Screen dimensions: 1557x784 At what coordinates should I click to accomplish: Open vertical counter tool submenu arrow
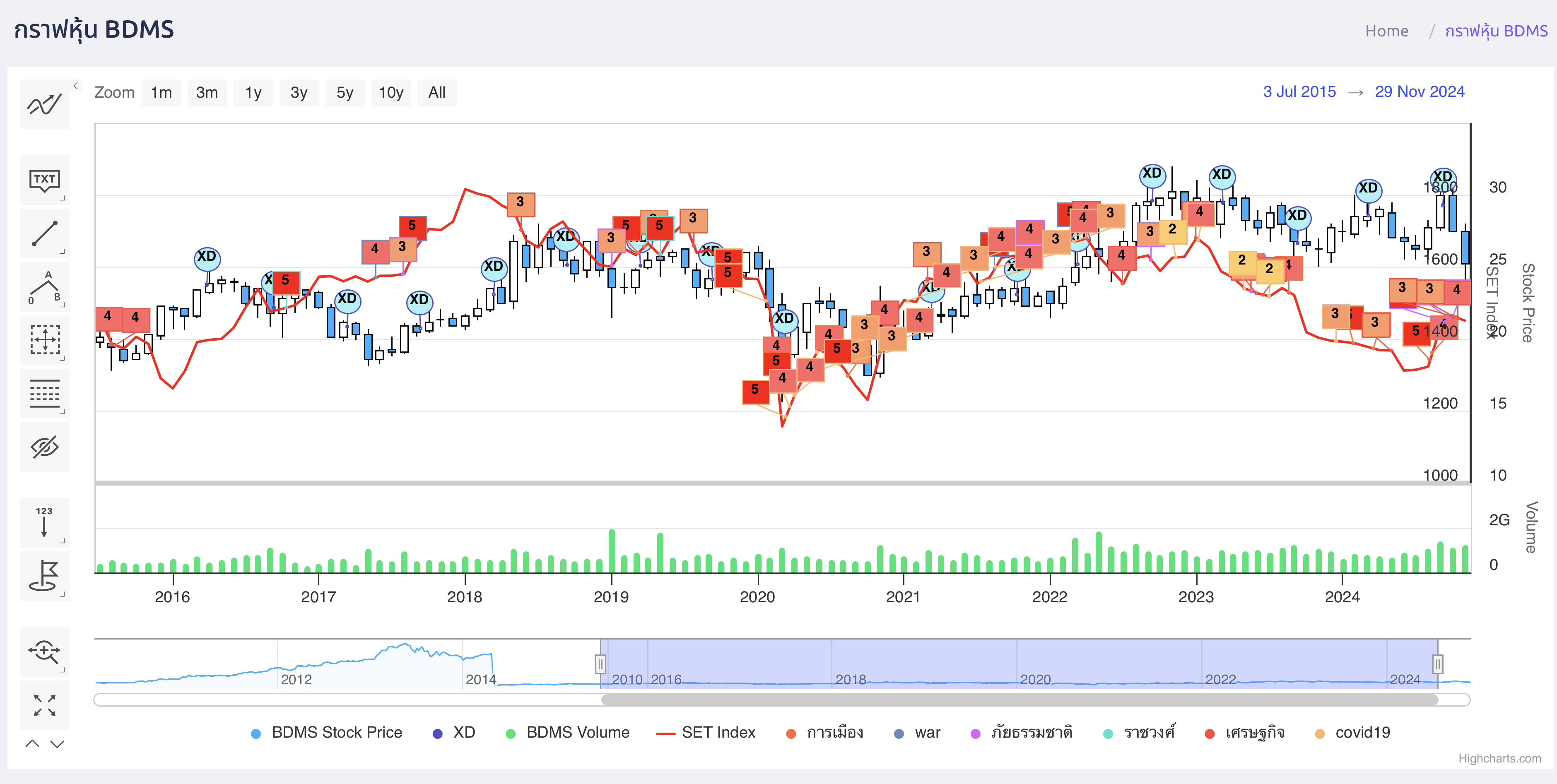point(62,541)
